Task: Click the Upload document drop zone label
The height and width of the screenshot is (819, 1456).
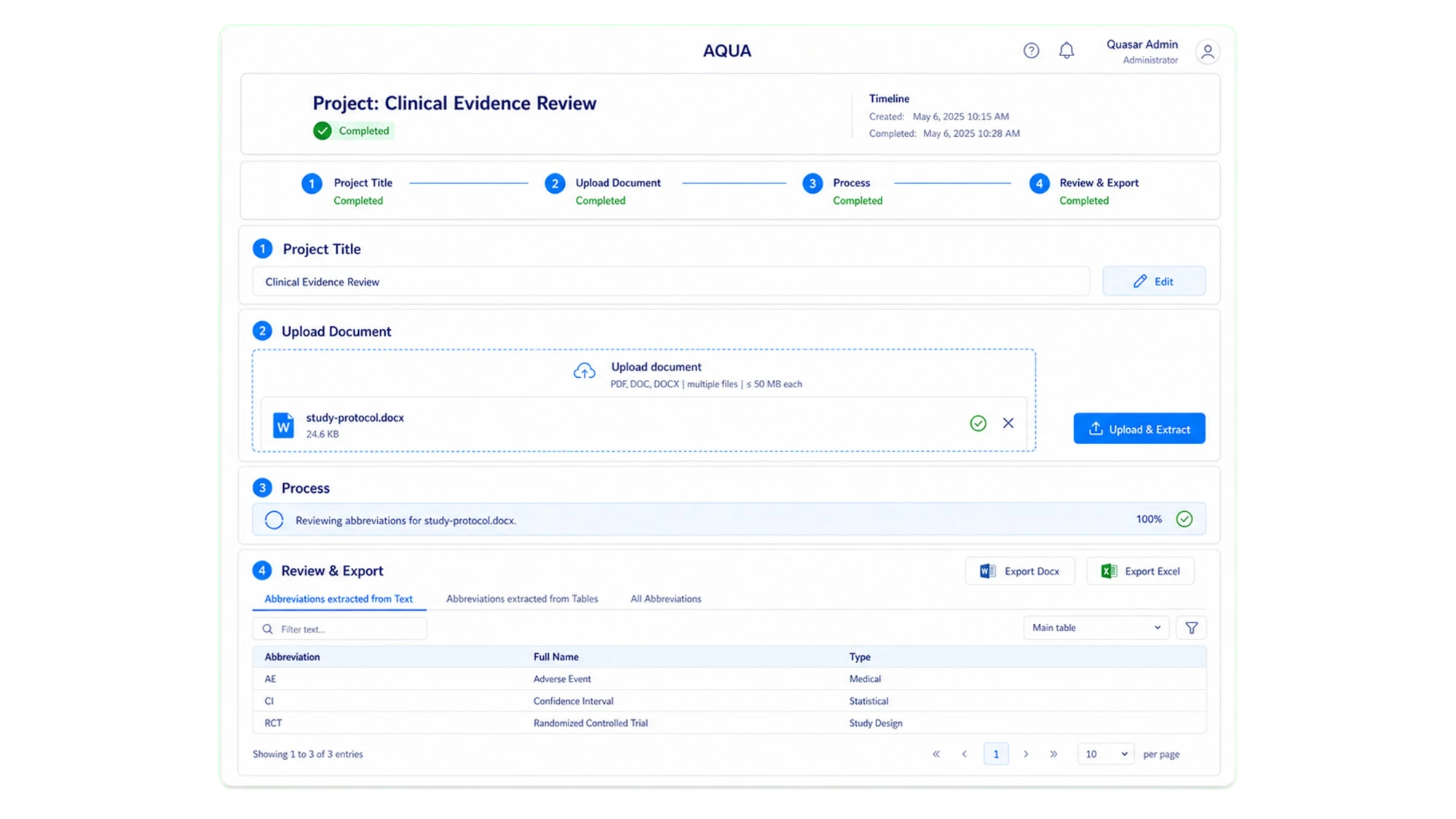Action: 656,367
